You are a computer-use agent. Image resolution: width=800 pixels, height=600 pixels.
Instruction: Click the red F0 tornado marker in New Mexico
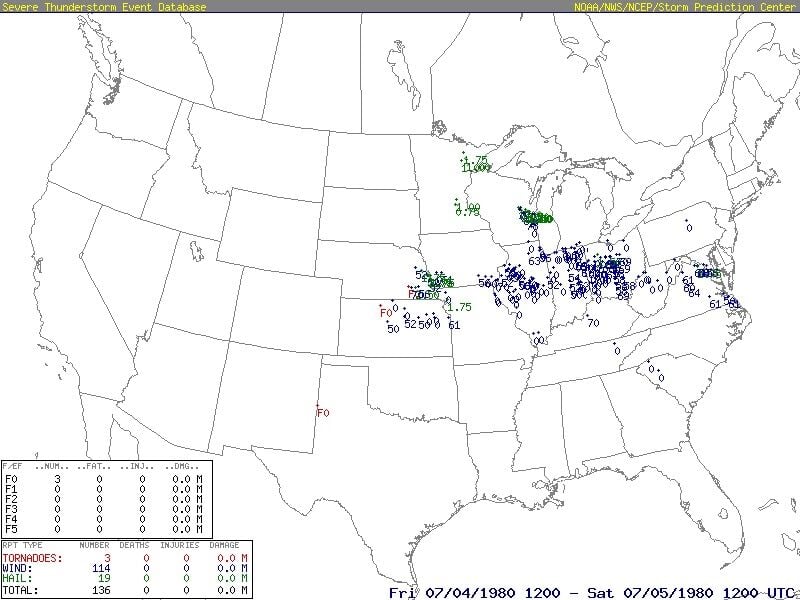(323, 412)
